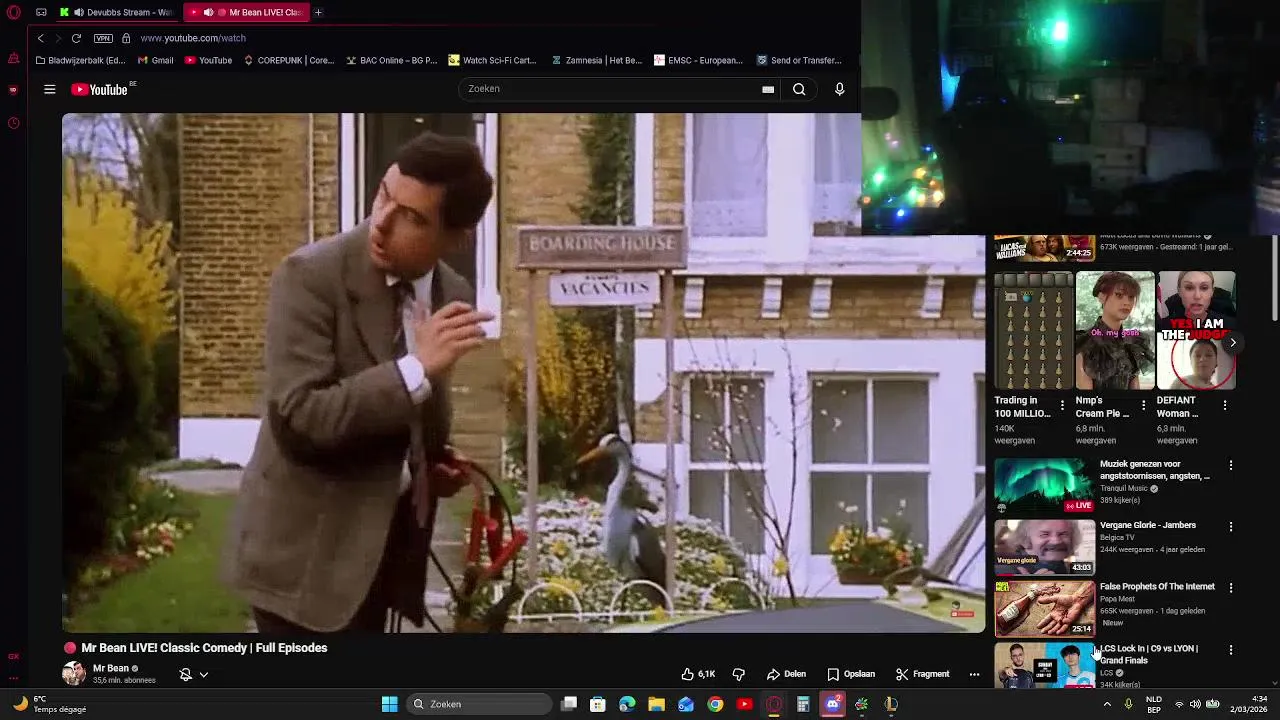Screen dimensions: 1280x720
Task: Open the Gmail bookmark
Action: click(155, 60)
